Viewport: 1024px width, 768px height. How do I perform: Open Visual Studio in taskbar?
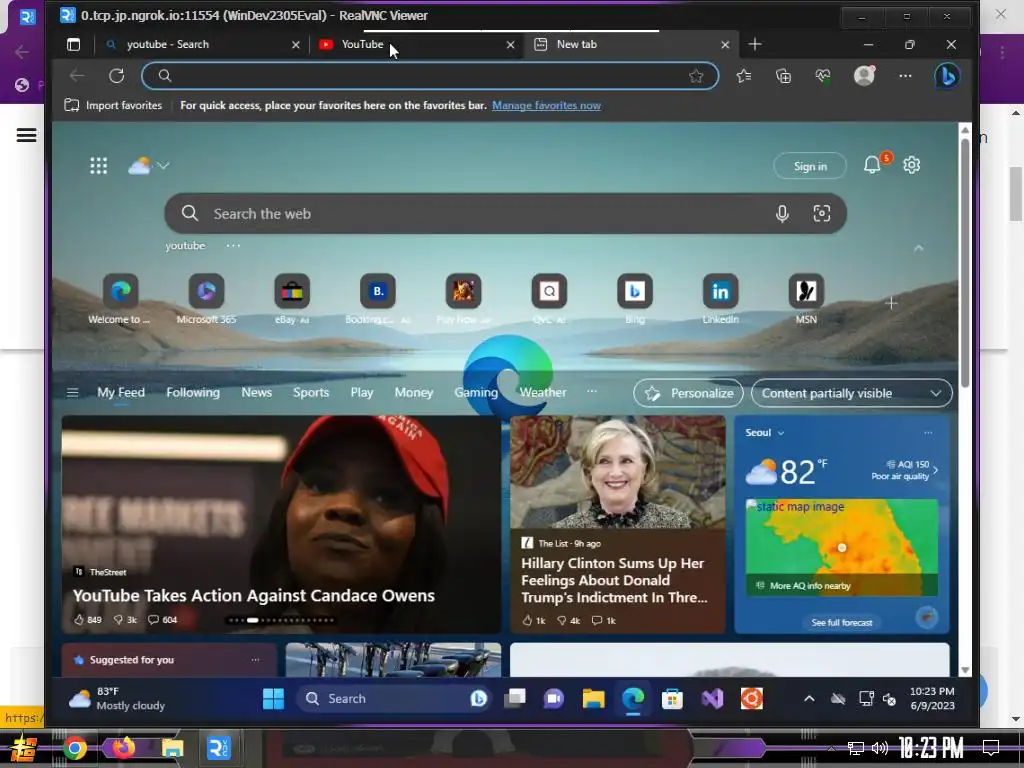(712, 699)
